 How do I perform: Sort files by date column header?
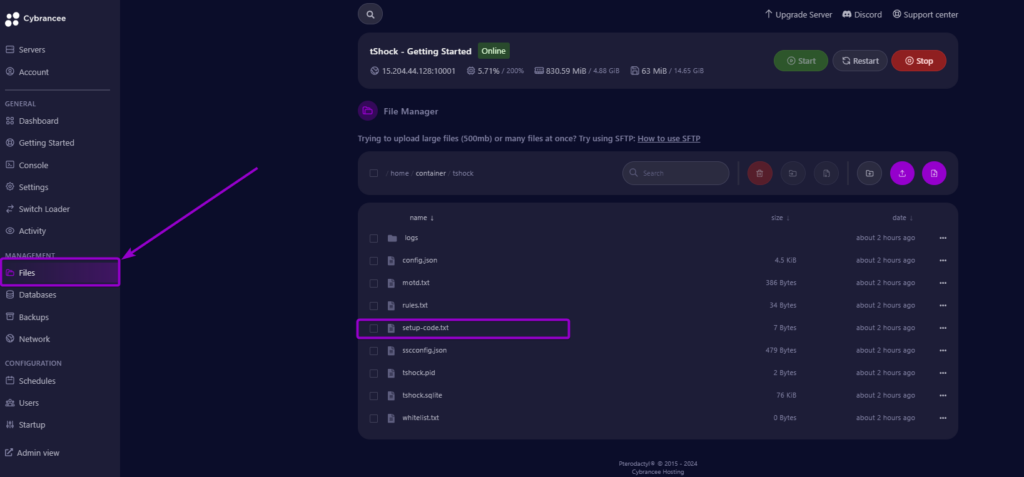click(x=903, y=218)
